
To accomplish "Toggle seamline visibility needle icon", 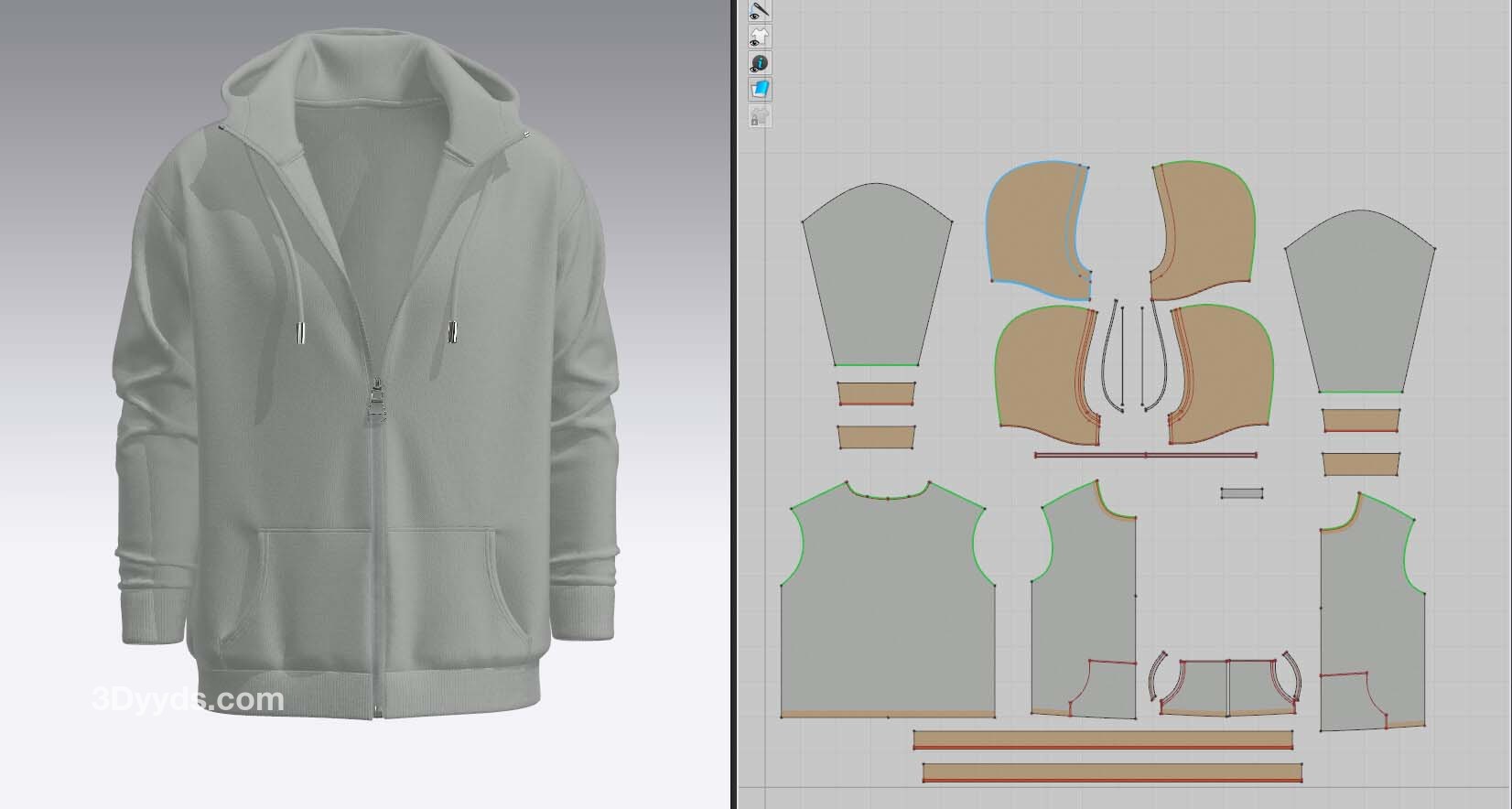I will (x=760, y=10).
